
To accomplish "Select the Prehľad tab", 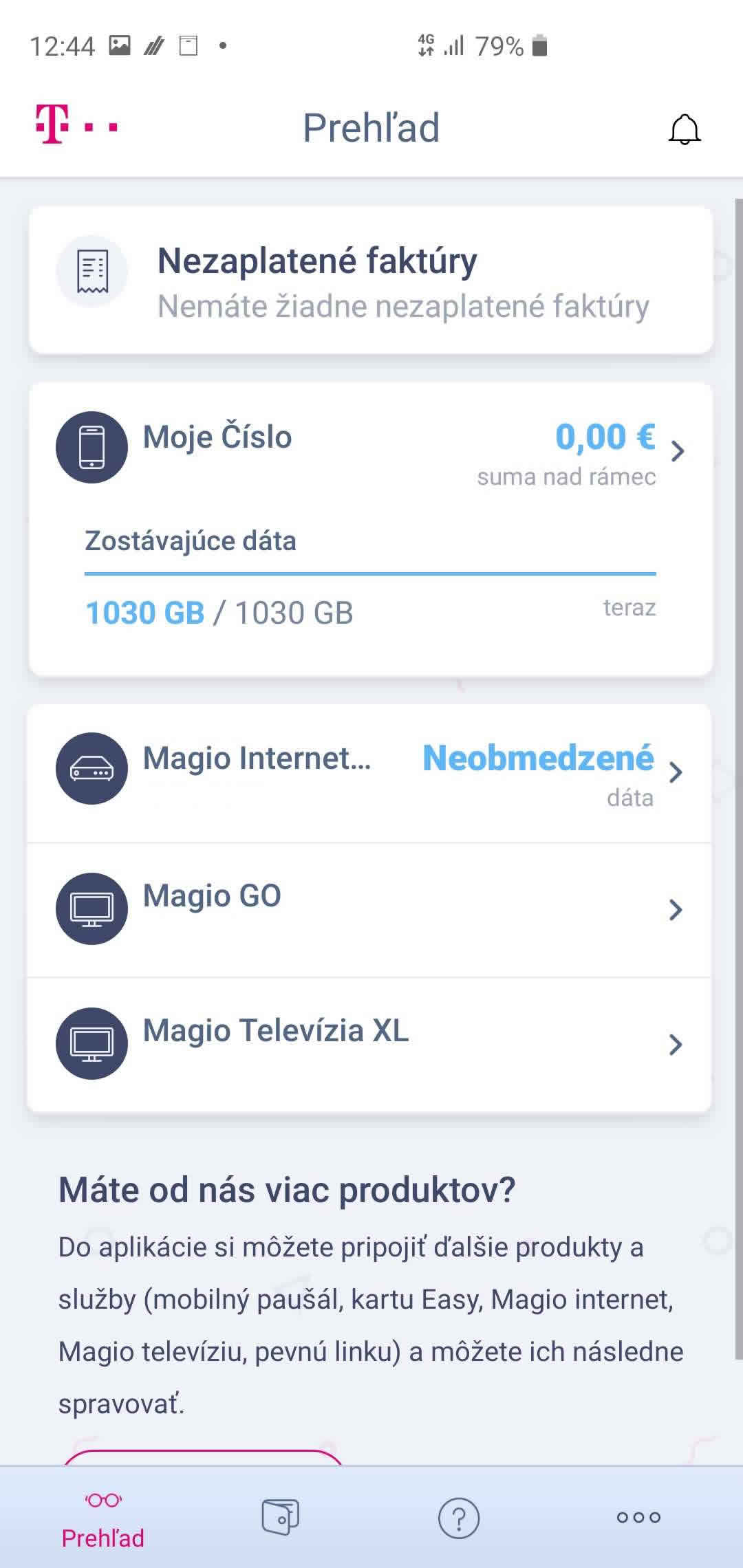I will point(103,1520).
